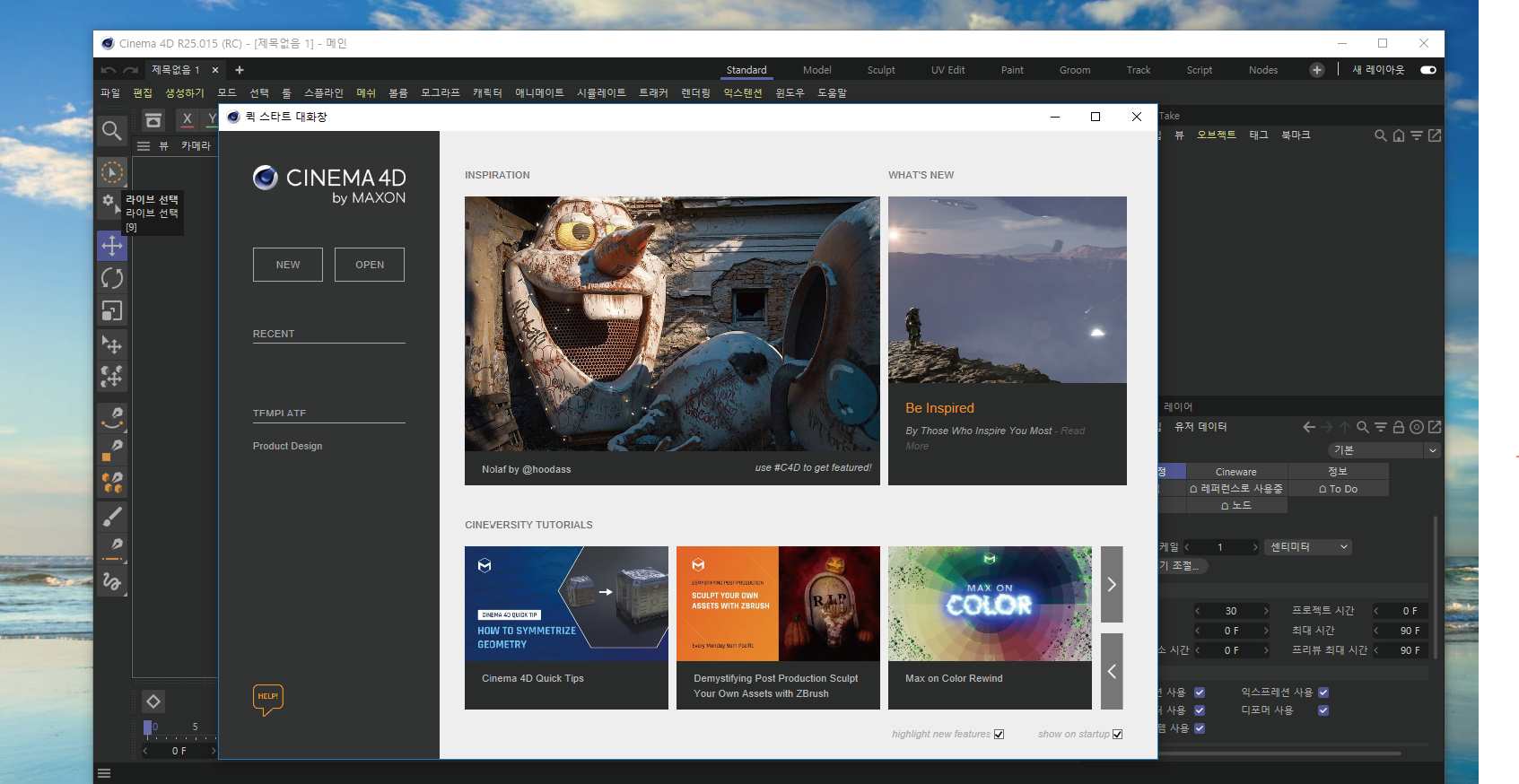Click the 'Be Inspired' headline link
Viewport: 1519px width, 784px height.
coord(939,408)
